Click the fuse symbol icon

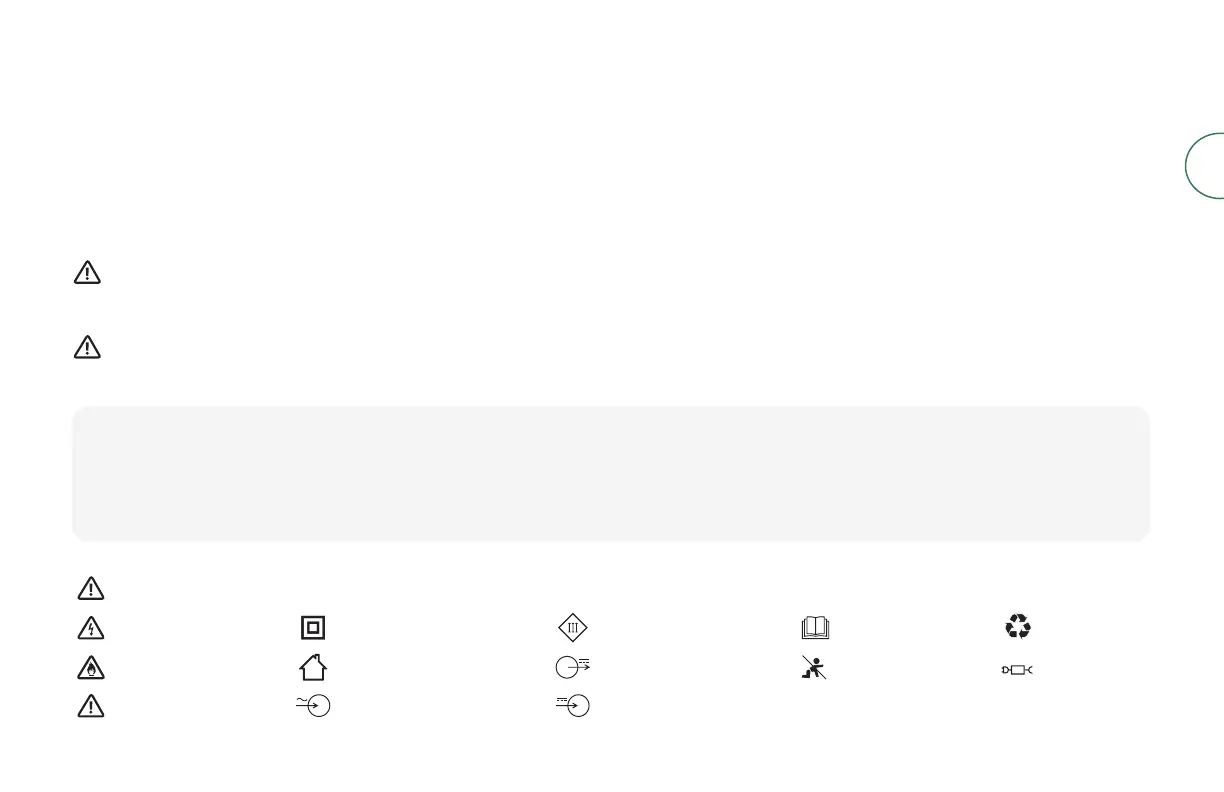coord(1018,668)
